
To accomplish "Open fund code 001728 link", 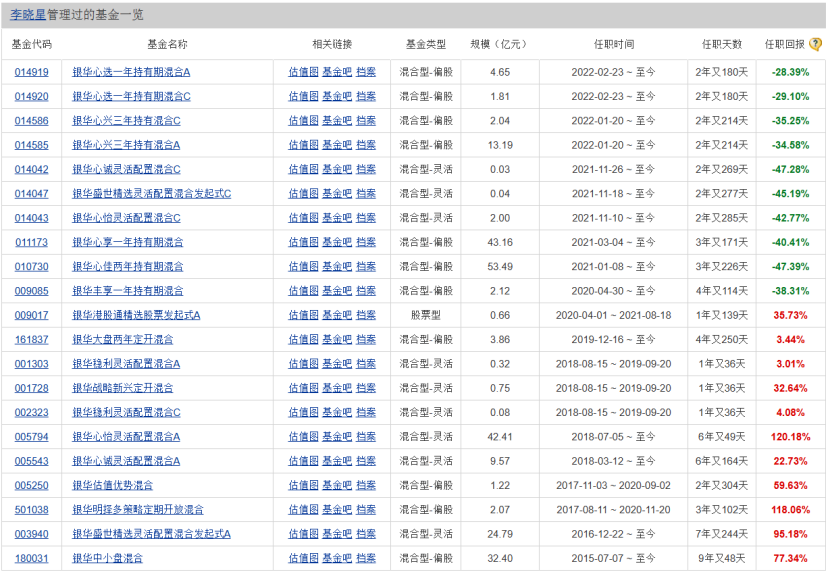I will [x=31, y=389].
